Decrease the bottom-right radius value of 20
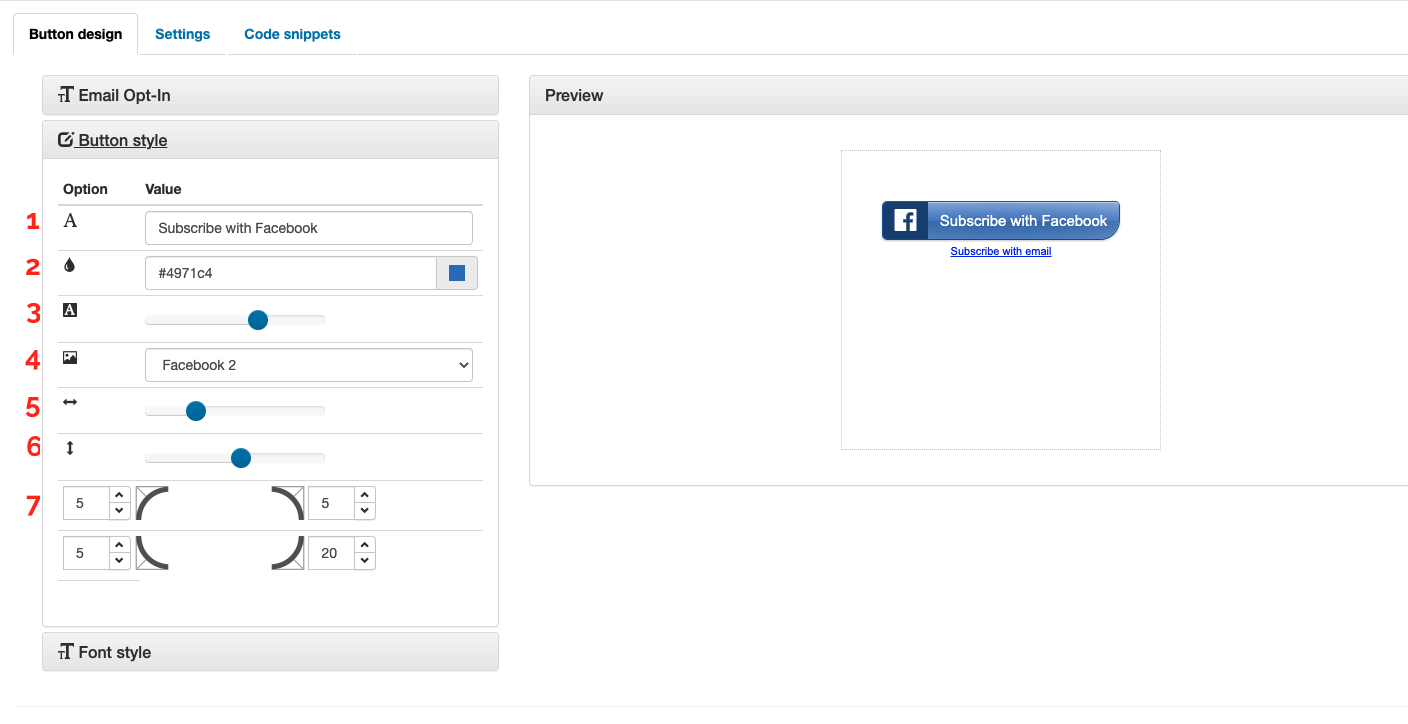 coord(364,561)
